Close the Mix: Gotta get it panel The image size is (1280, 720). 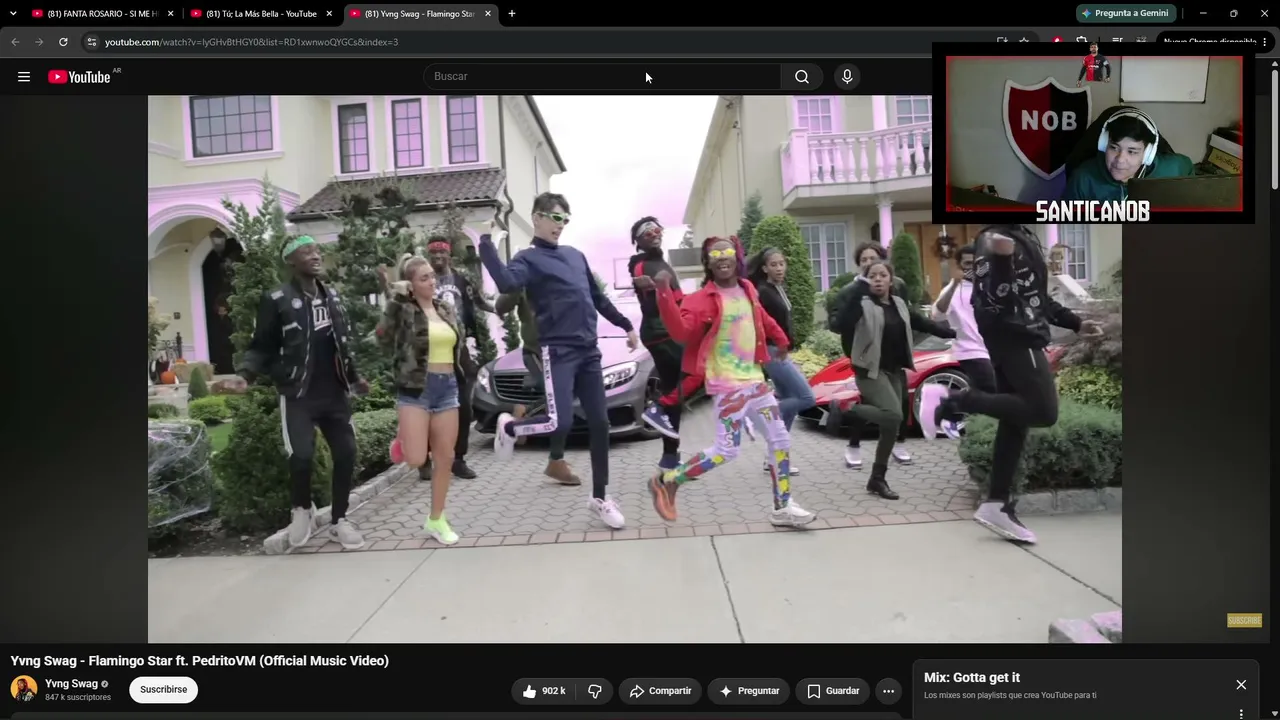1241,685
